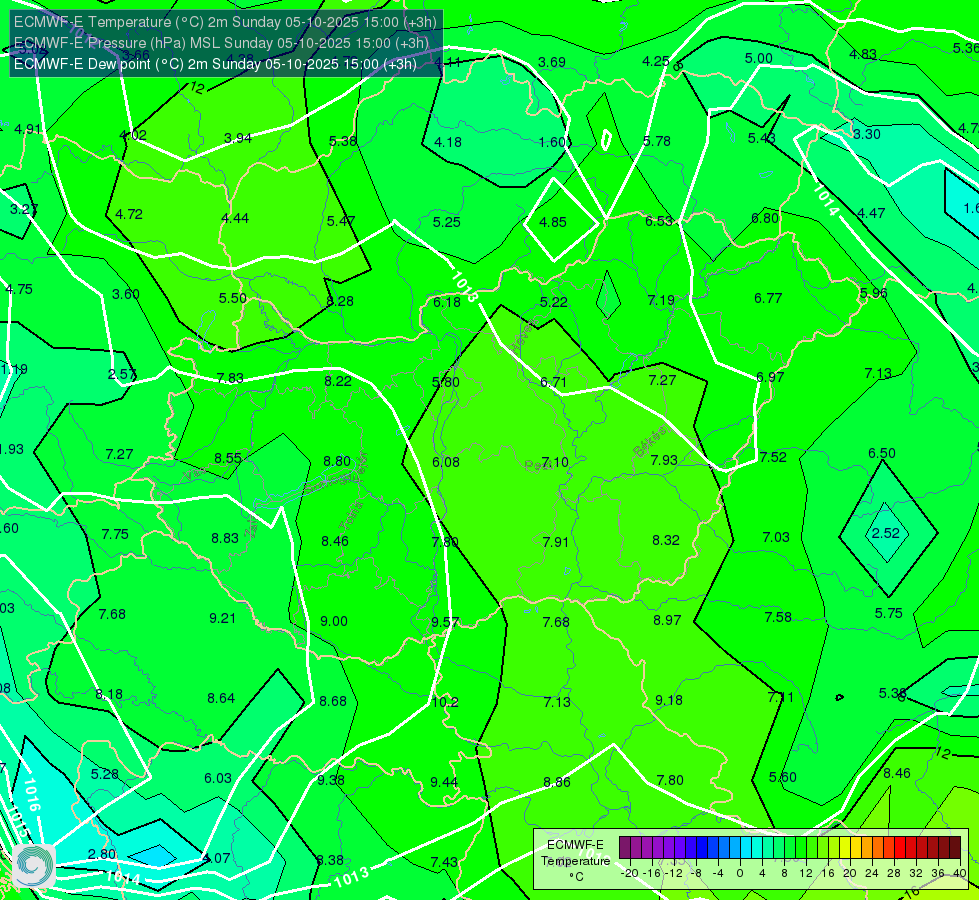The width and height of the screenshot is (979, 900).
Task: Click the 8.32 temperature value
Action: [666, 540]
